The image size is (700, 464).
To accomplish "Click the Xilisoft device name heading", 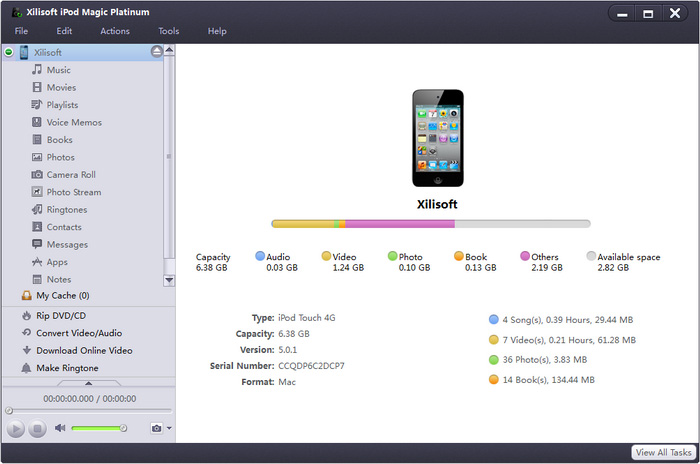I will (x=437, y=204).
